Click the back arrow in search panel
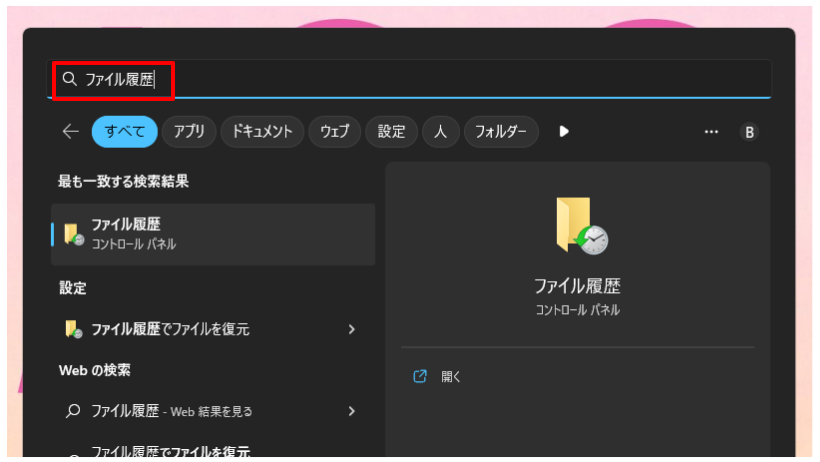The height and width of the screenshot is (462, 820). [x=70, y=131]
